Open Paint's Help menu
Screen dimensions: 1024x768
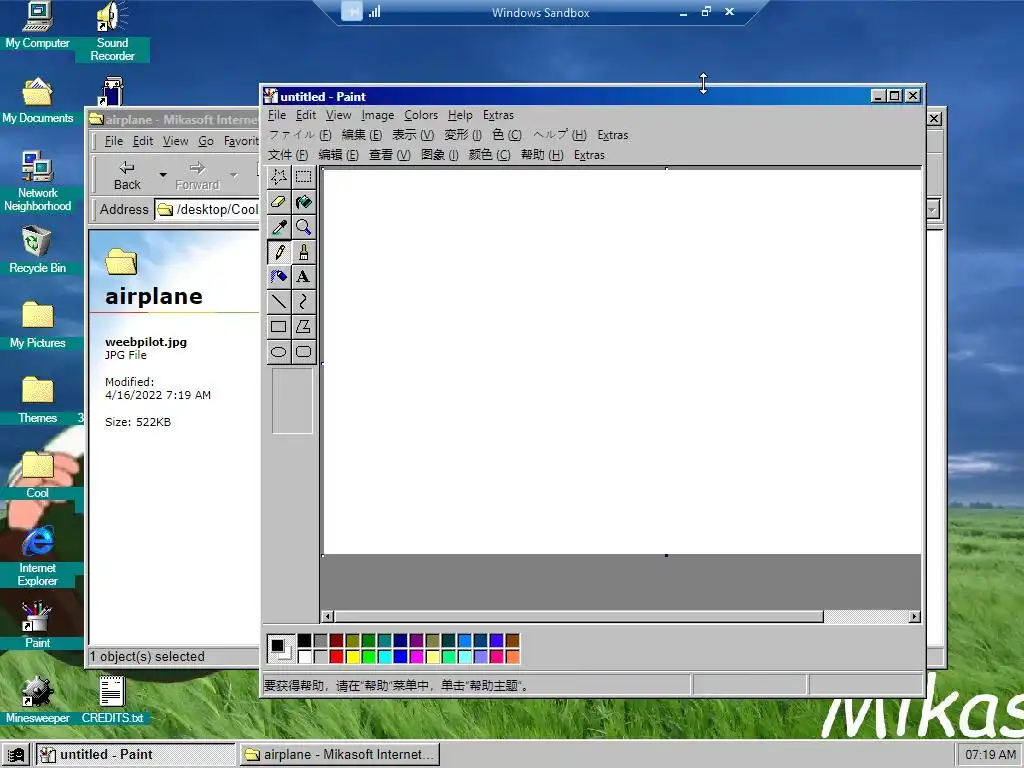click(x=460, y=115)
